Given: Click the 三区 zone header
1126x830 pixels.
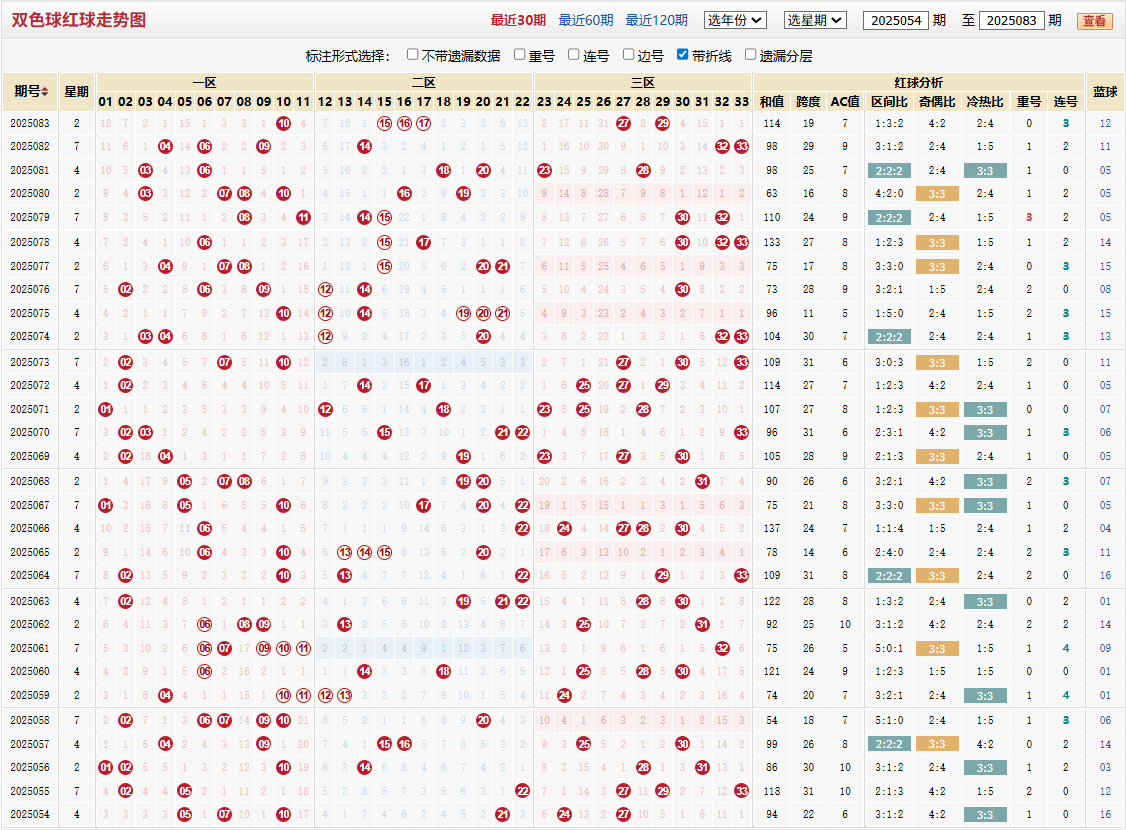Looking at the screenshot, I should pyautogui.click(x=643, y=83).
